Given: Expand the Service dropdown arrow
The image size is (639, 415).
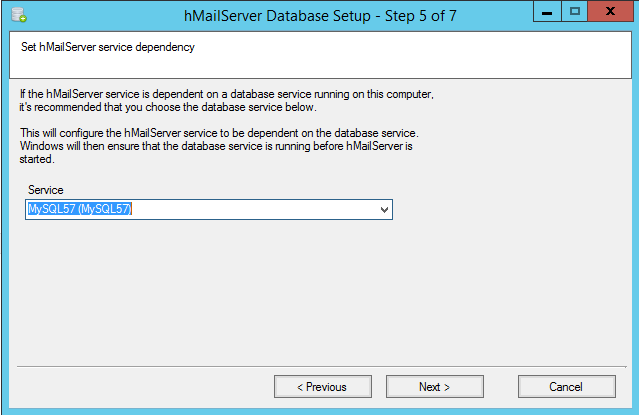Looking at the screenshot, I should pyautogui.click(x=384, y=210).
